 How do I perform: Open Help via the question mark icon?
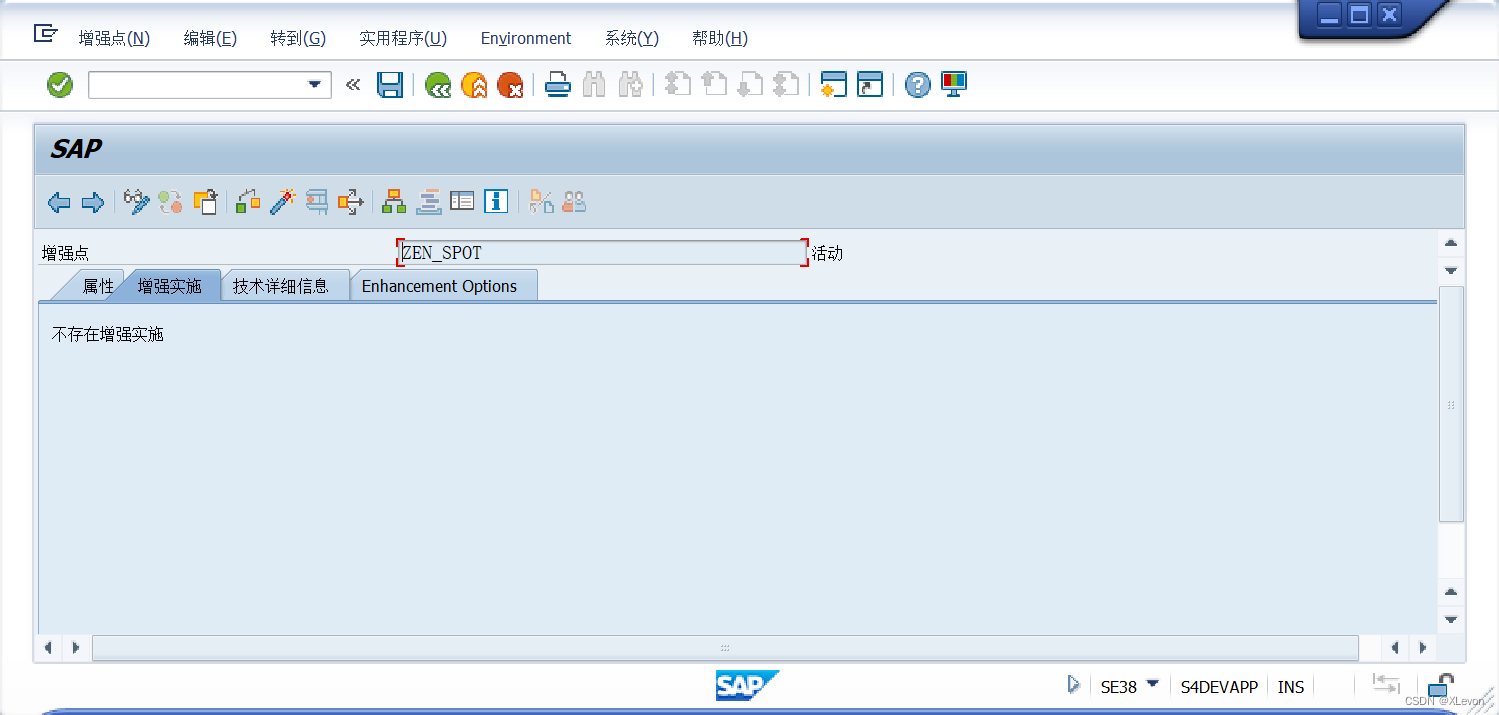coord(917,84)
